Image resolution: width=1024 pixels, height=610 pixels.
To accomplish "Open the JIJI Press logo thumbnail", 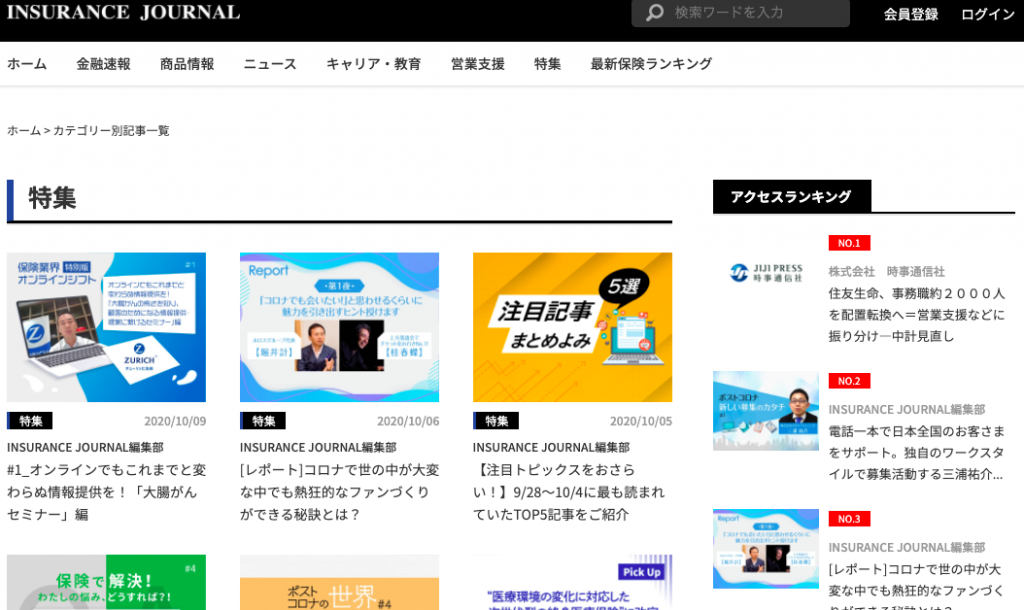I will pyautogui.click(x=765, y=272).
